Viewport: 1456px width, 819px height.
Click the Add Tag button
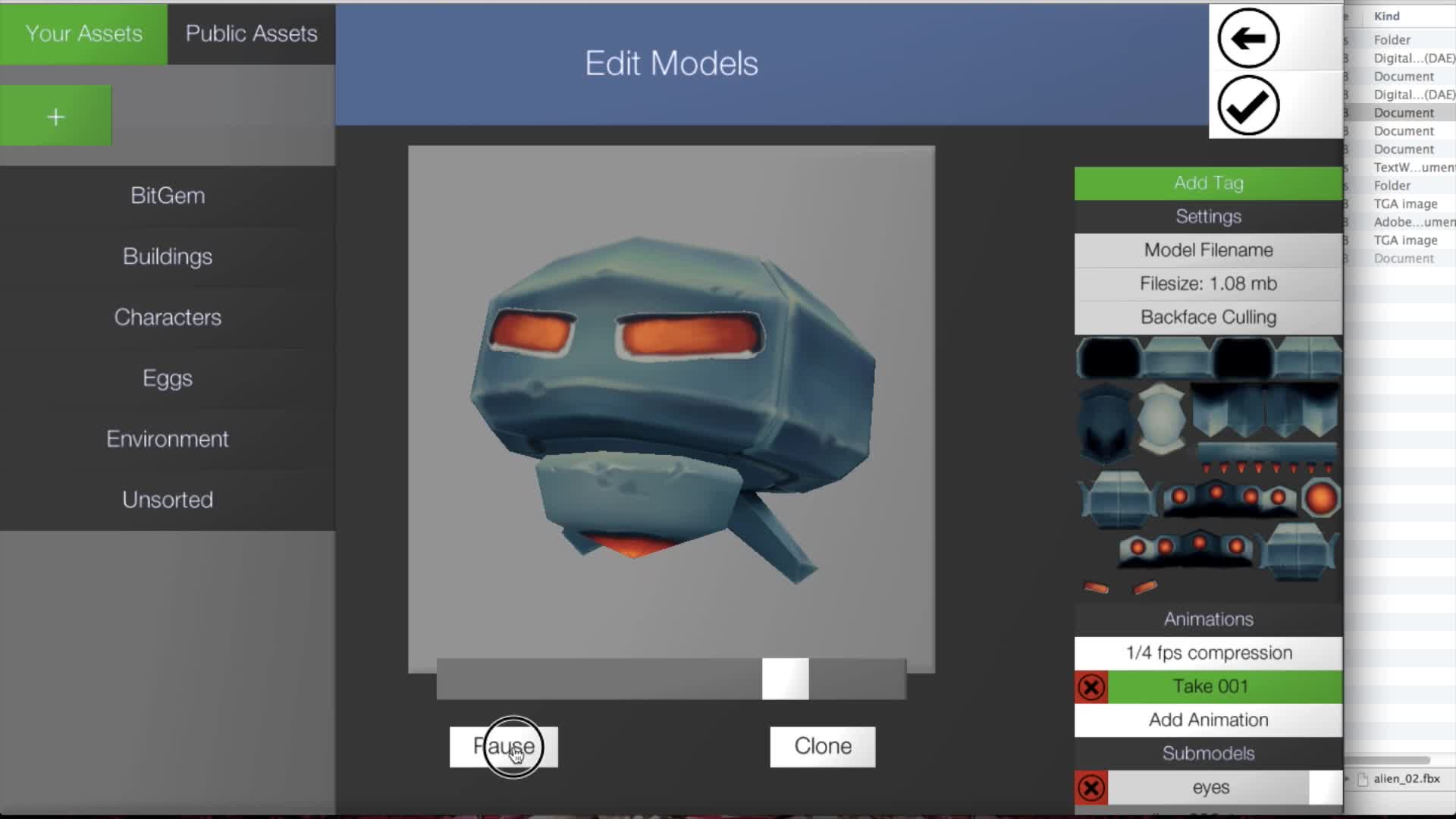tap(1207, 183)
